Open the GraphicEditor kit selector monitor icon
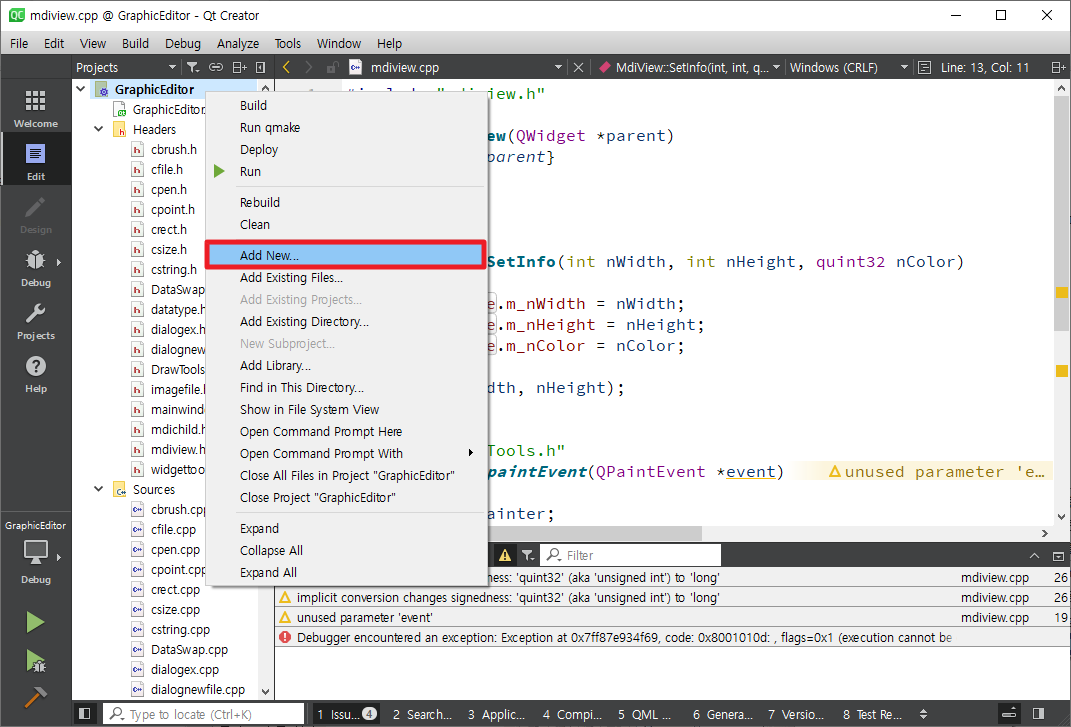1071x727 pixels. click(x=36, y=552)
